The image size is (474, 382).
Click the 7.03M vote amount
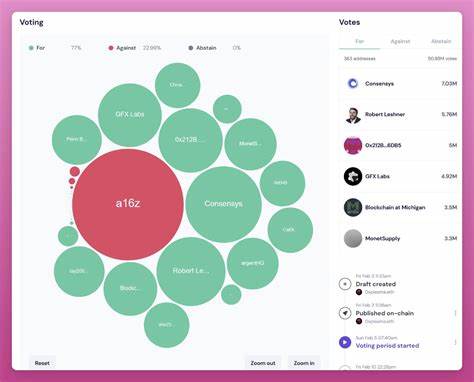click(449, 84)
